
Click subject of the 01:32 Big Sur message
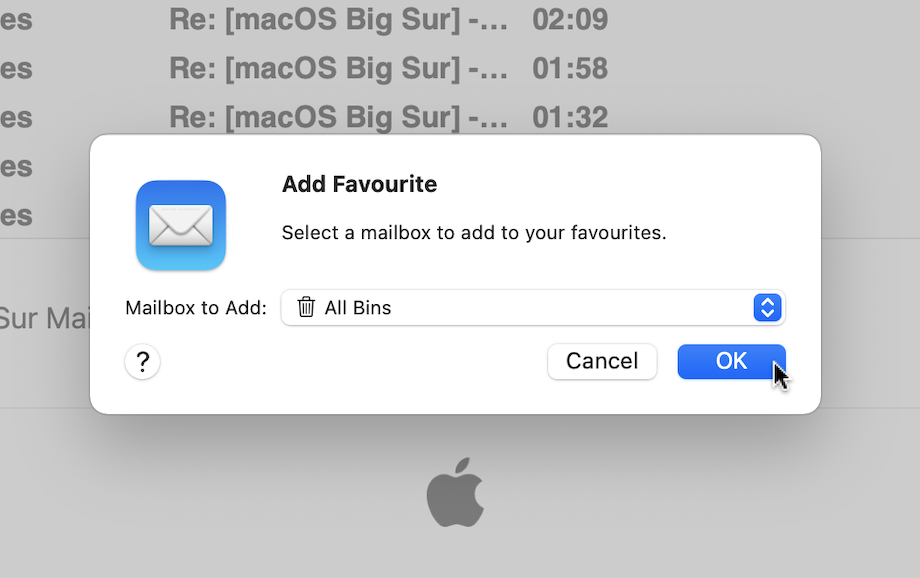(x=338, y=118)
